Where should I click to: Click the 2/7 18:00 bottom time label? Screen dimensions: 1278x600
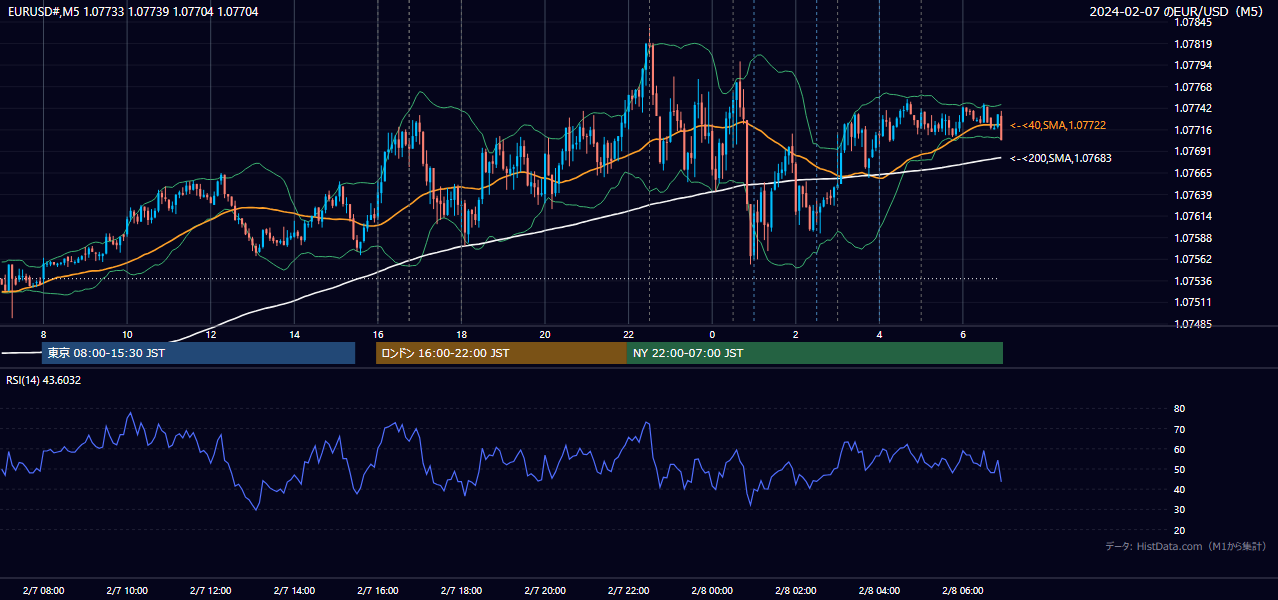click(461, 591)
